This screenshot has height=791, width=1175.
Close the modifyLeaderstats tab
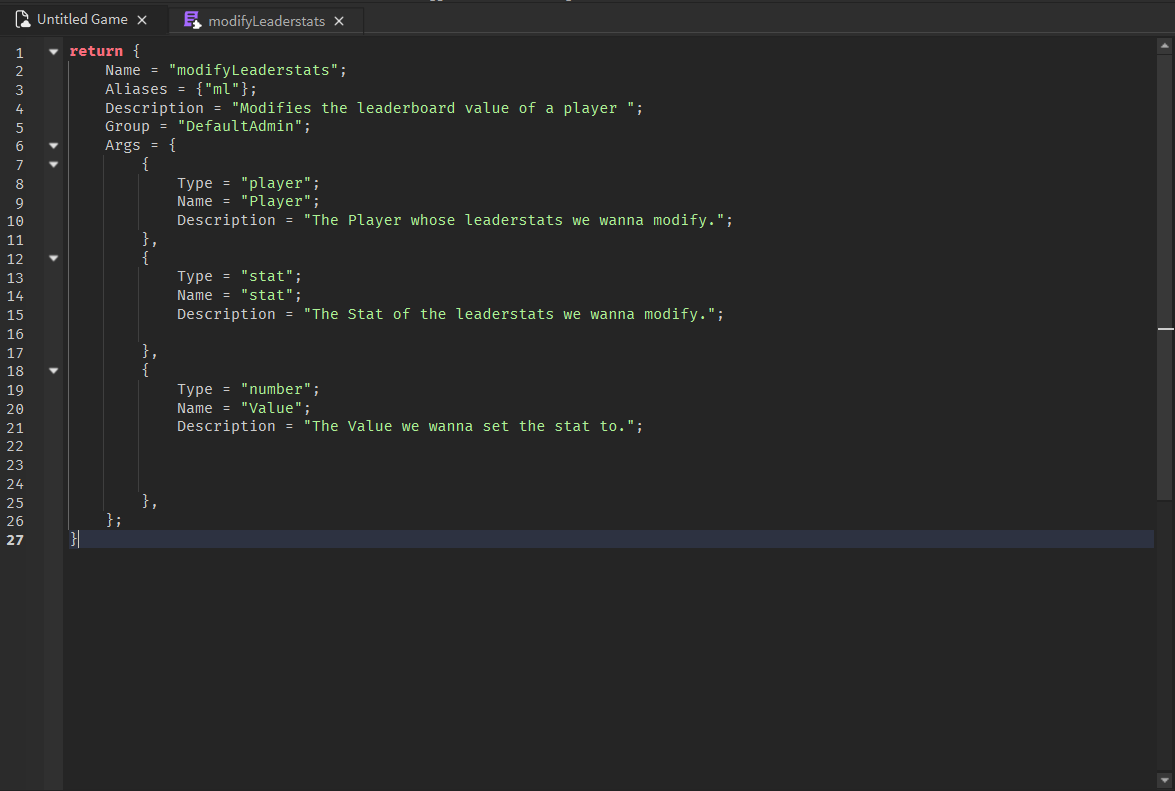339,19
